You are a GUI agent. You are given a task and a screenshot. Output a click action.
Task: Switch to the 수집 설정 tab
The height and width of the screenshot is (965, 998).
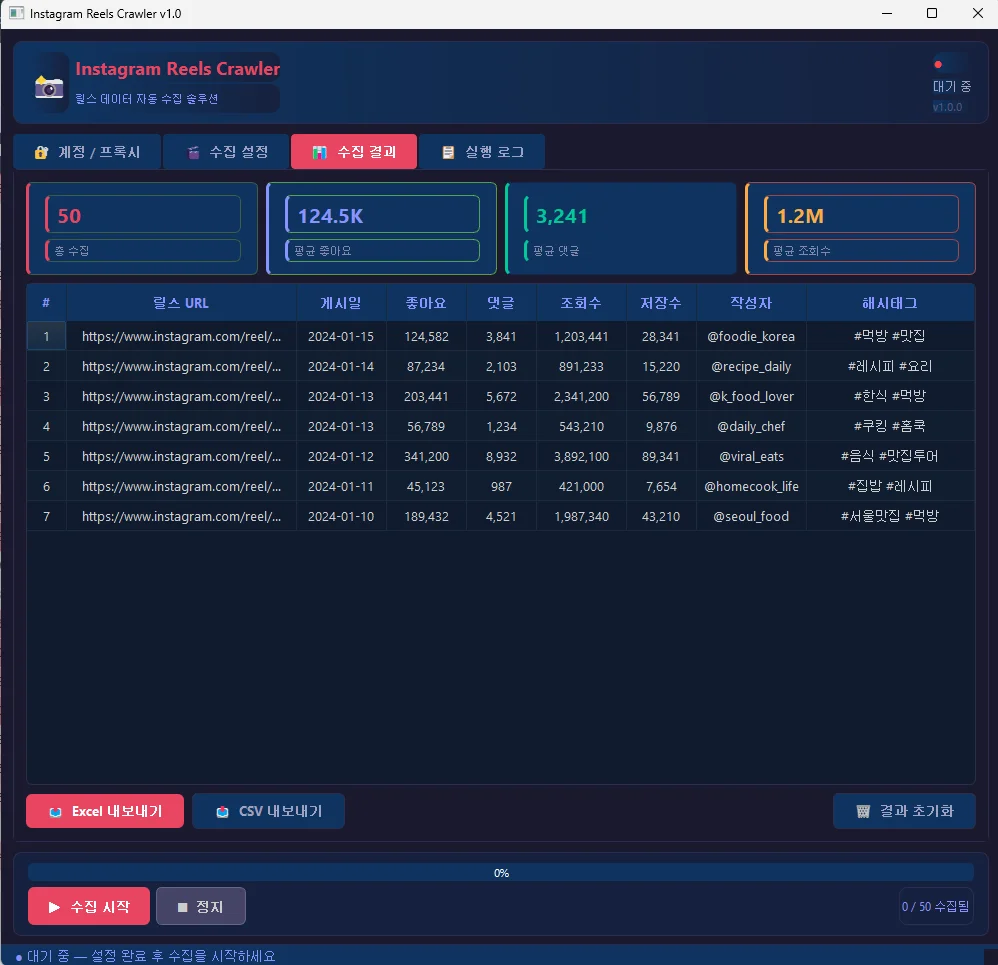(227, 152)
